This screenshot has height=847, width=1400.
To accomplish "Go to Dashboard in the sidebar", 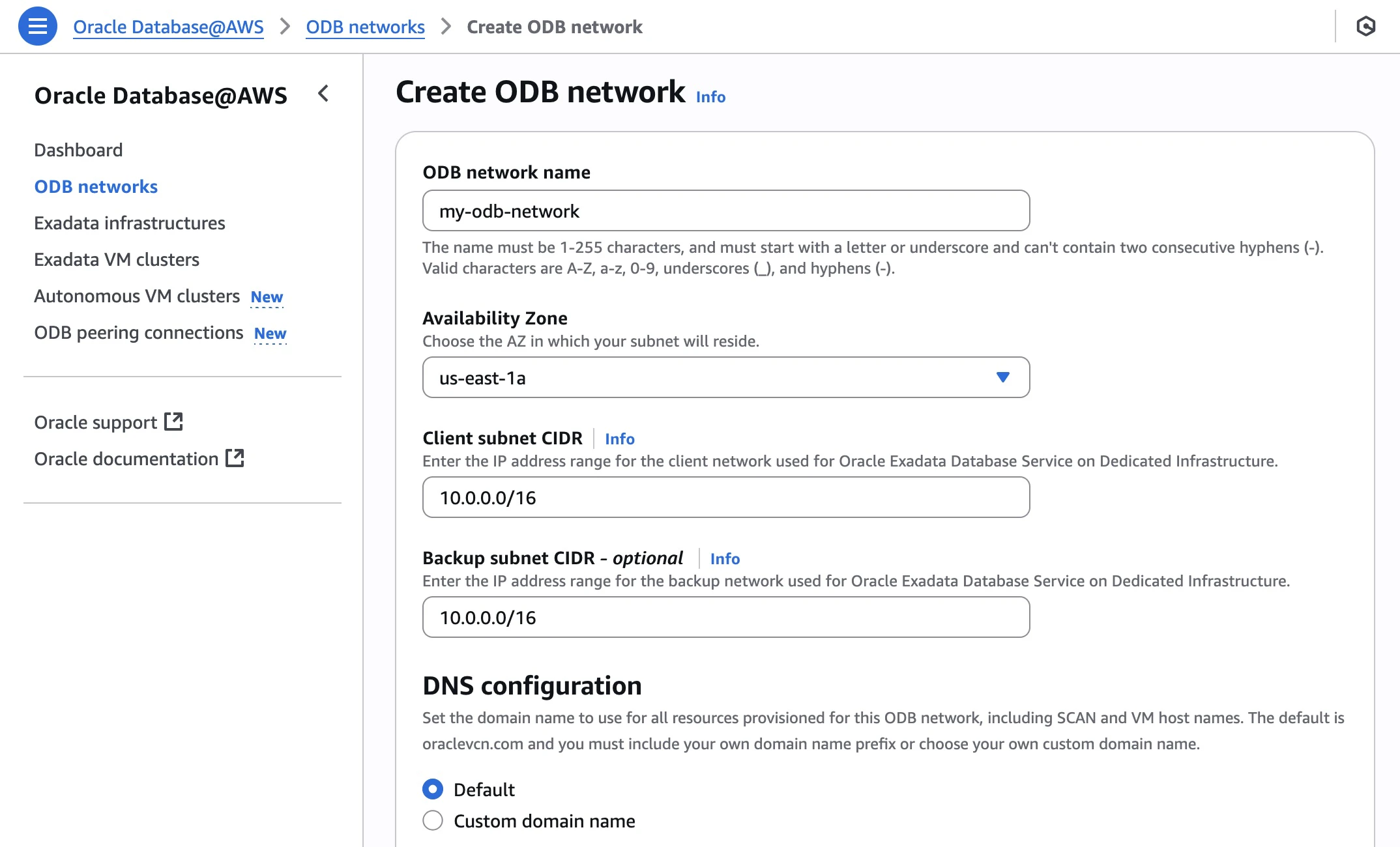I will tap(78, 150).
